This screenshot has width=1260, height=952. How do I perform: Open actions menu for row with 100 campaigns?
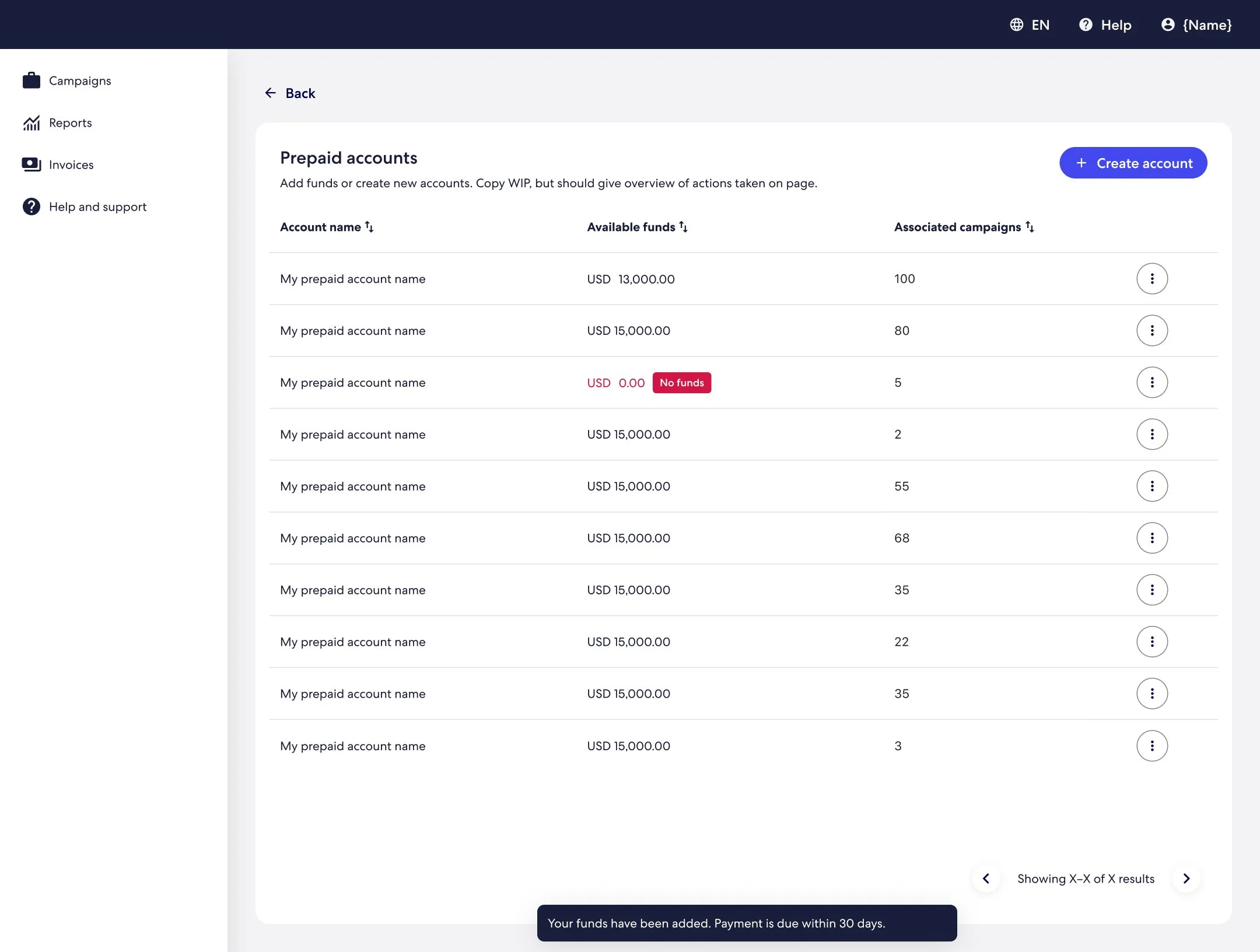[1152, 278]
